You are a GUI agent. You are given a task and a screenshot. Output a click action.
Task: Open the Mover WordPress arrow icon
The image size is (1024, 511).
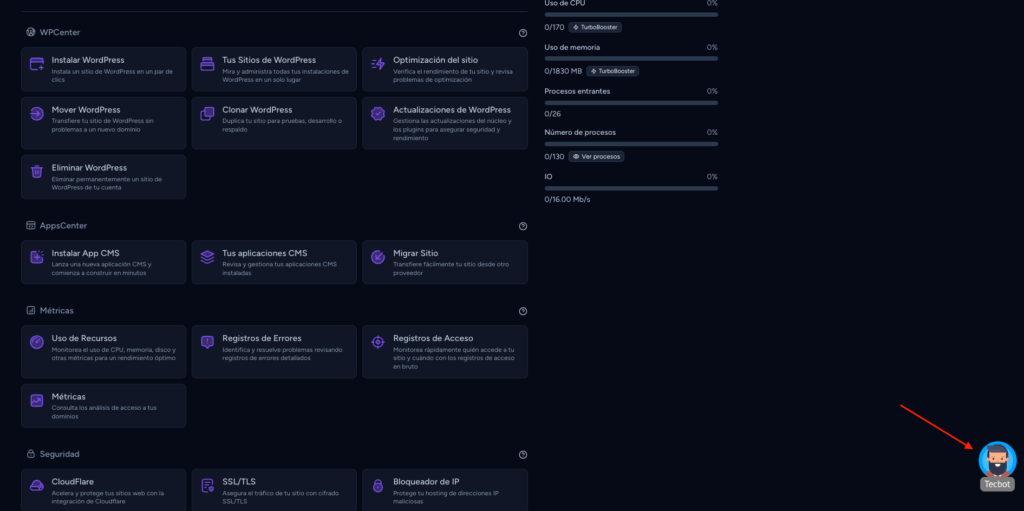click(x=37, y=114)
